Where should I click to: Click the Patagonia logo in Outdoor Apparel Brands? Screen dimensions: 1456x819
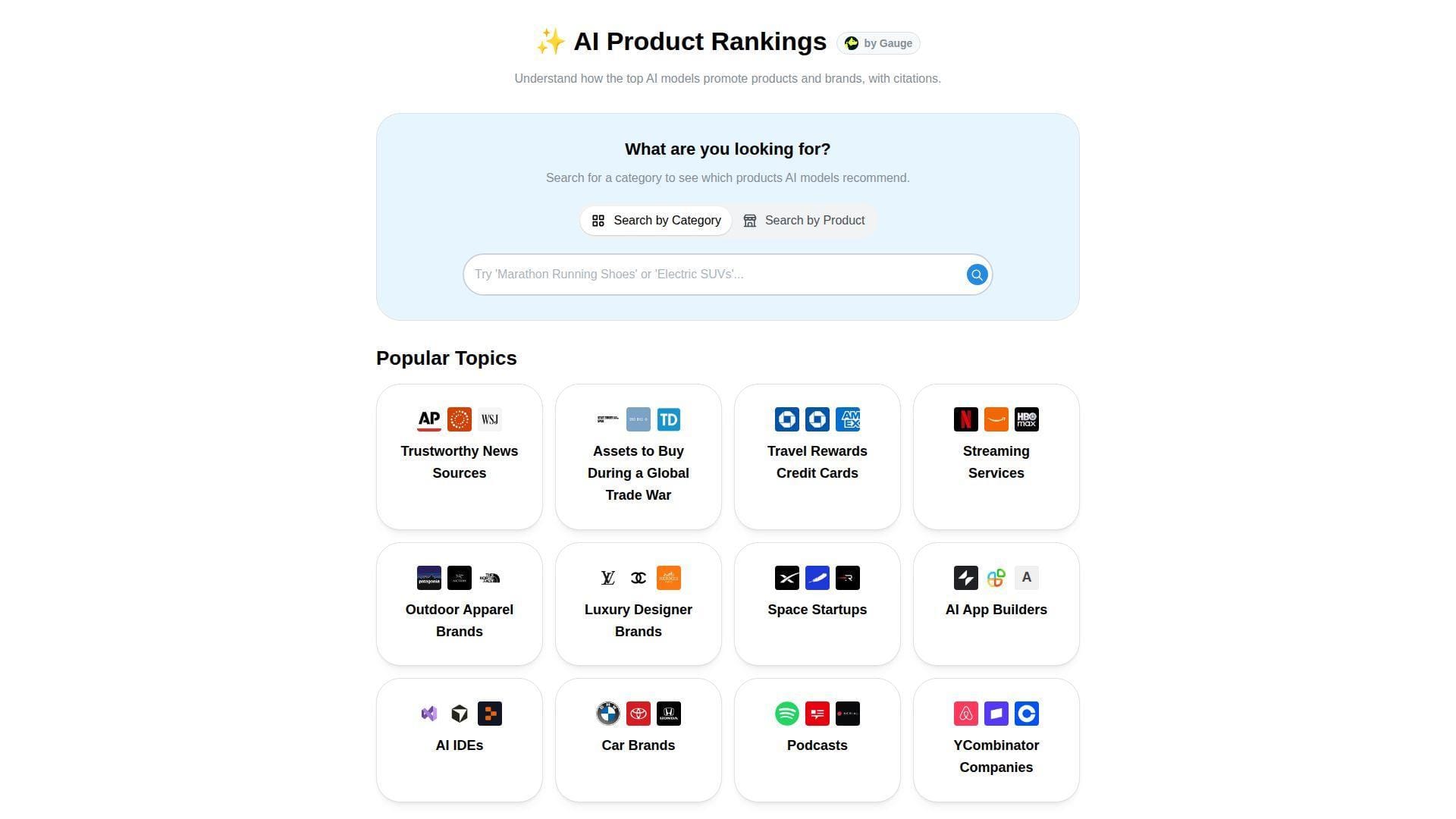tap(429, 577)
